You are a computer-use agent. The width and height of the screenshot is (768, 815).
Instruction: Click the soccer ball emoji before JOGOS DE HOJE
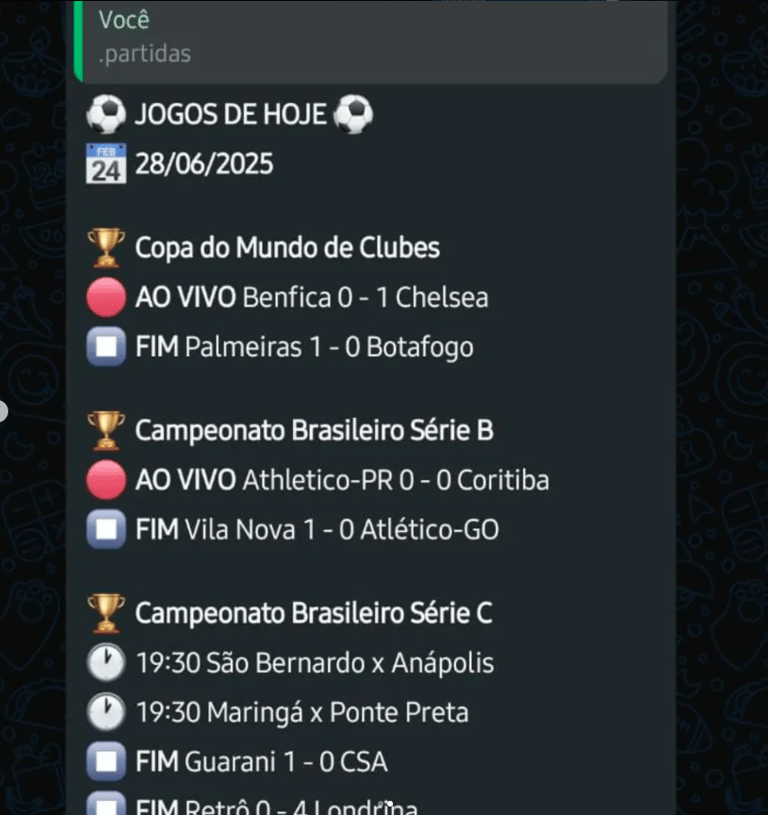click(x=106, y=114)
